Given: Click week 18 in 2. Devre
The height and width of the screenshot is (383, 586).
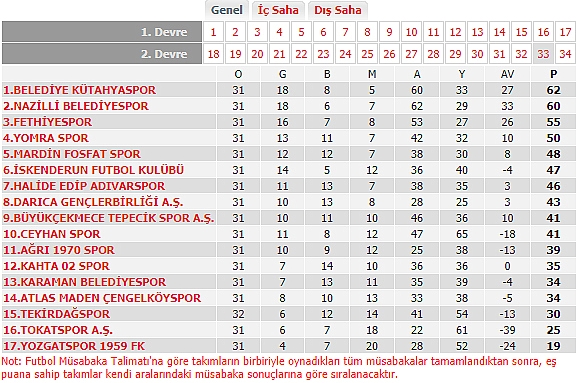Looking at the screenshot, I should pyautogui.click(x=213, y=54).
